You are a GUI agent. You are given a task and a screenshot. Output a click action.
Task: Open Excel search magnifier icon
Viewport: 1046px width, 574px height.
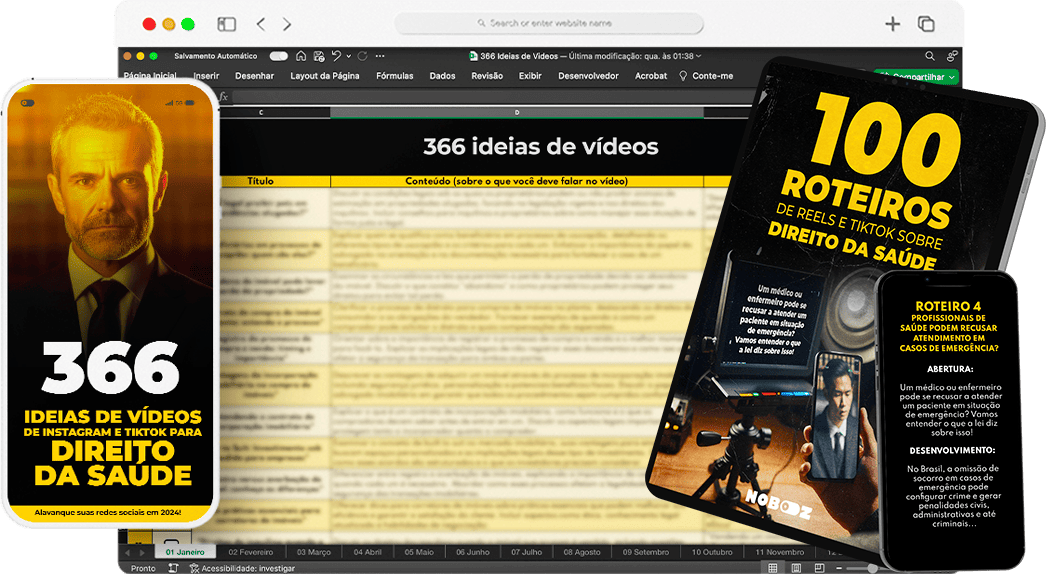click(x=930, y=56)
